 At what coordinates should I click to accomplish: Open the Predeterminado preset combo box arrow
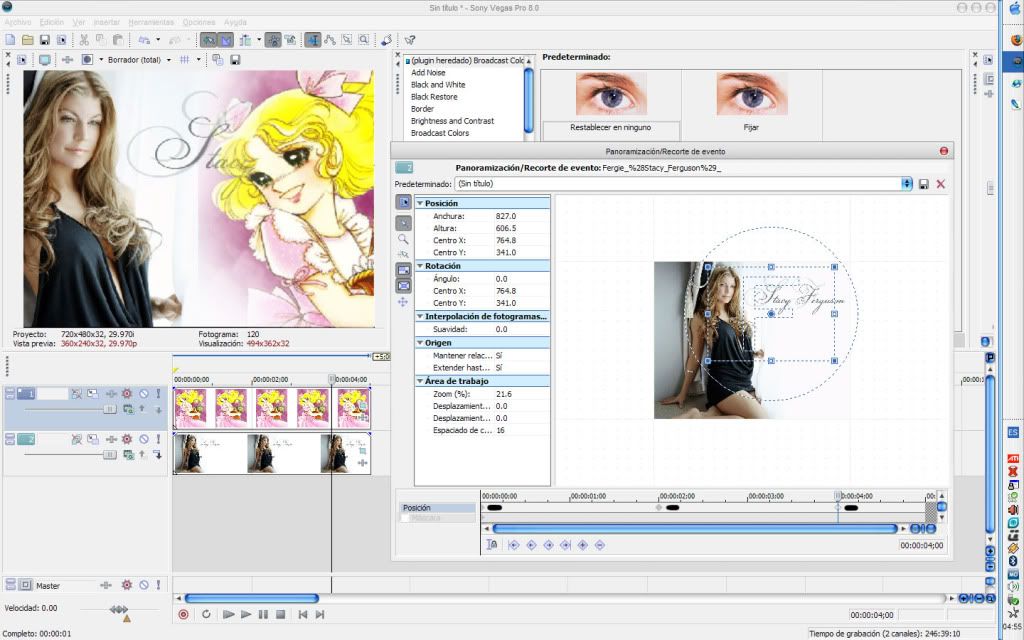click(906, 184)
